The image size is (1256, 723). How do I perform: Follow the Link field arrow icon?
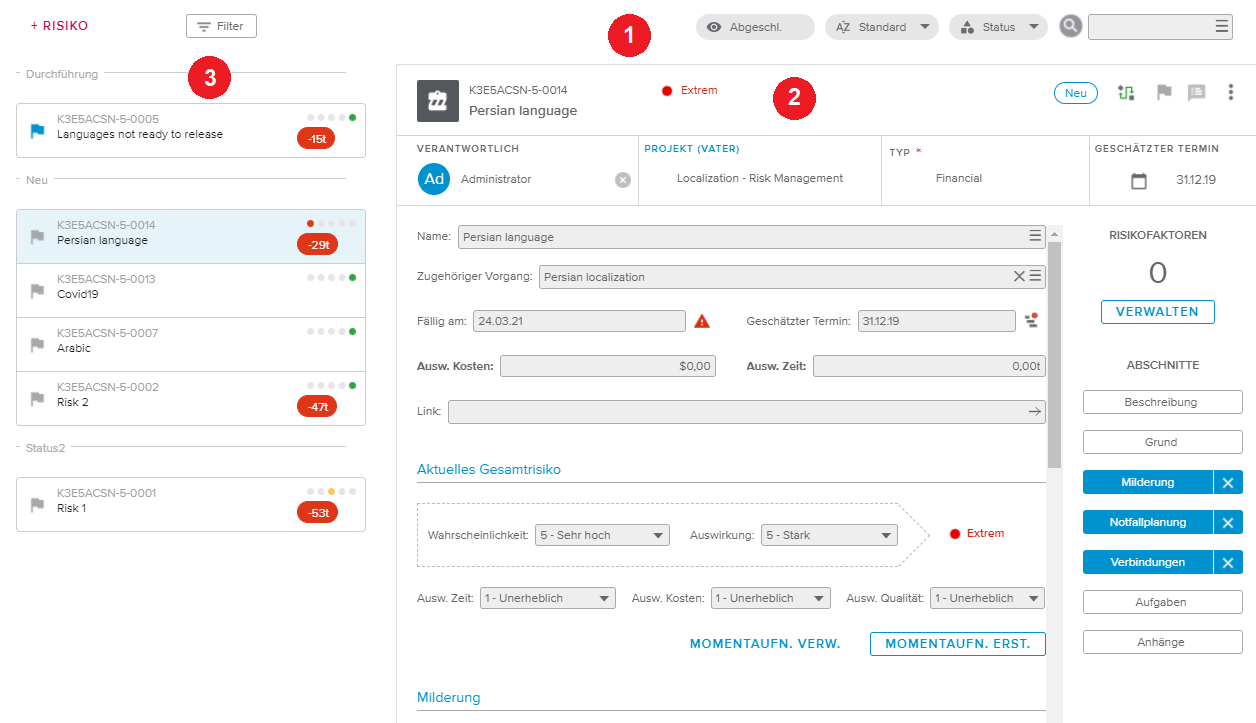point(1035,411)
